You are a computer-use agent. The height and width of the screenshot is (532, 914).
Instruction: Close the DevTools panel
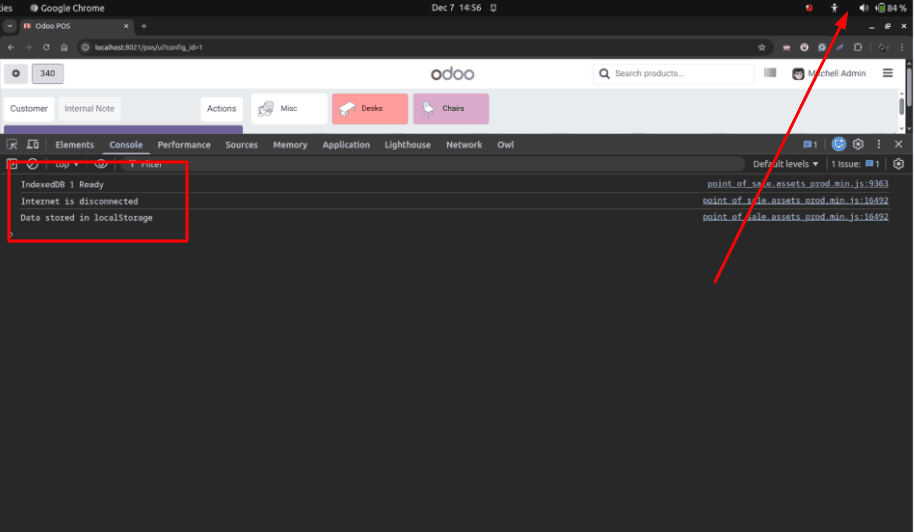(x=898, y=144)
